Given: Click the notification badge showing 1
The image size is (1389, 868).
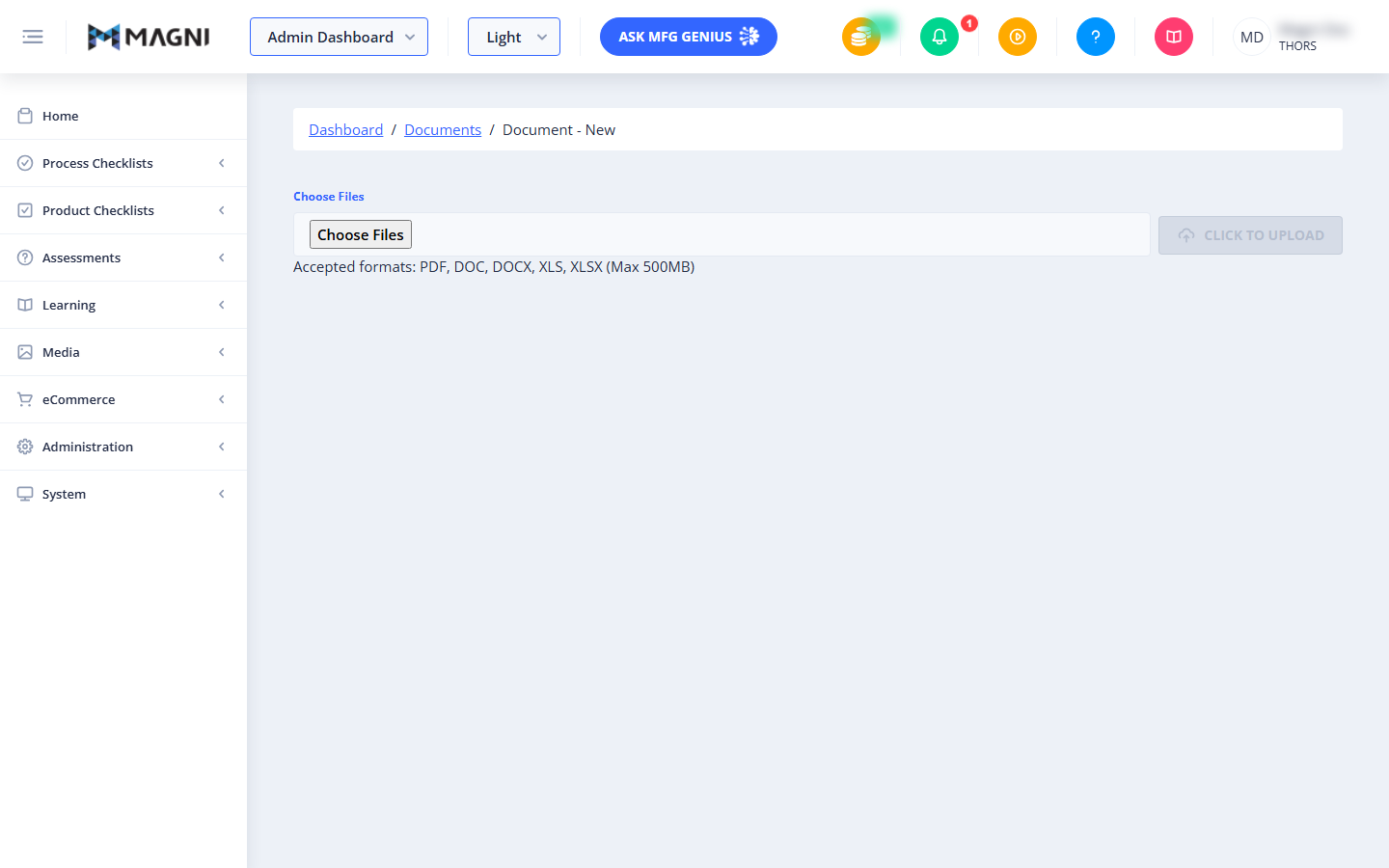Looking at the screenshot, I should pyautogui.click(x=969, y=23).
